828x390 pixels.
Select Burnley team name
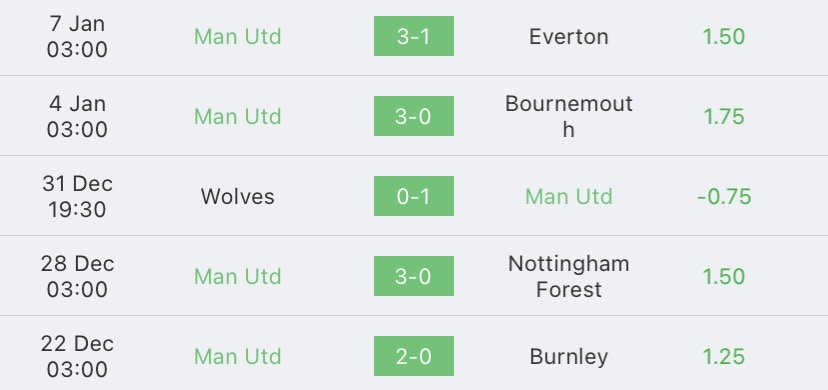[569, 357]
